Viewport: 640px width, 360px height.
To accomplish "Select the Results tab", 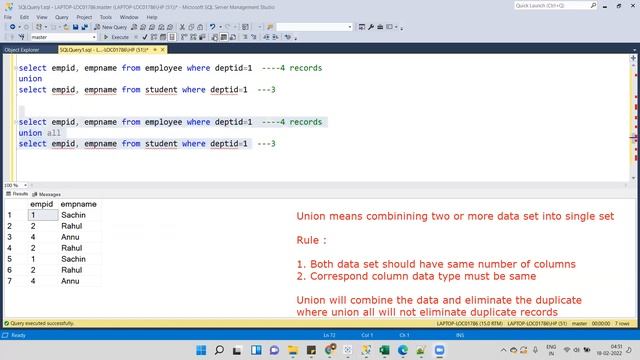I will pyautogui.click(x=17, y=194).
